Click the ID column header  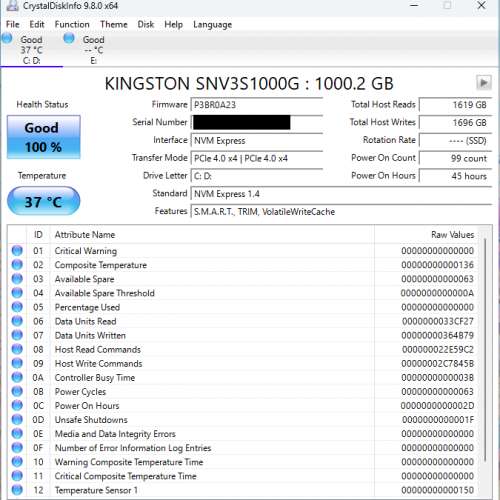tap(38, 235)
